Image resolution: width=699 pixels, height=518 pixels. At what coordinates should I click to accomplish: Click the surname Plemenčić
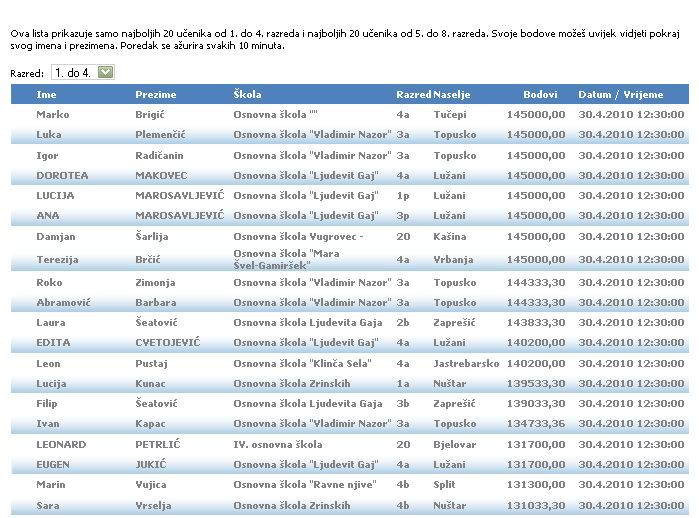(x=160, y=135)
